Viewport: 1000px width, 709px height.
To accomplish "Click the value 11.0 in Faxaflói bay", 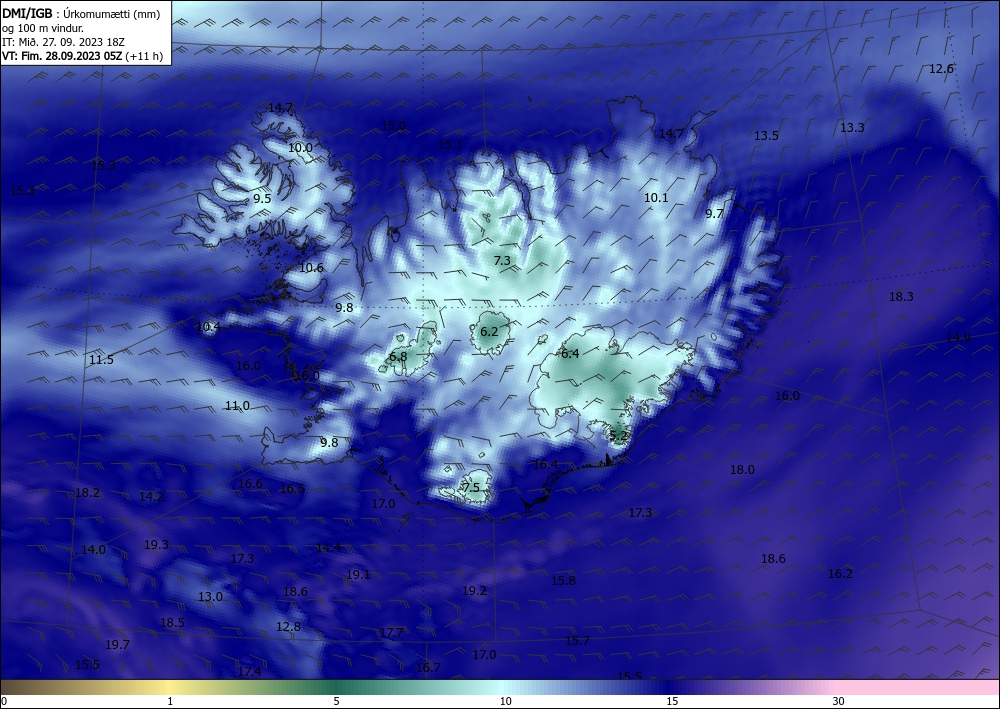I will [237, 406].
